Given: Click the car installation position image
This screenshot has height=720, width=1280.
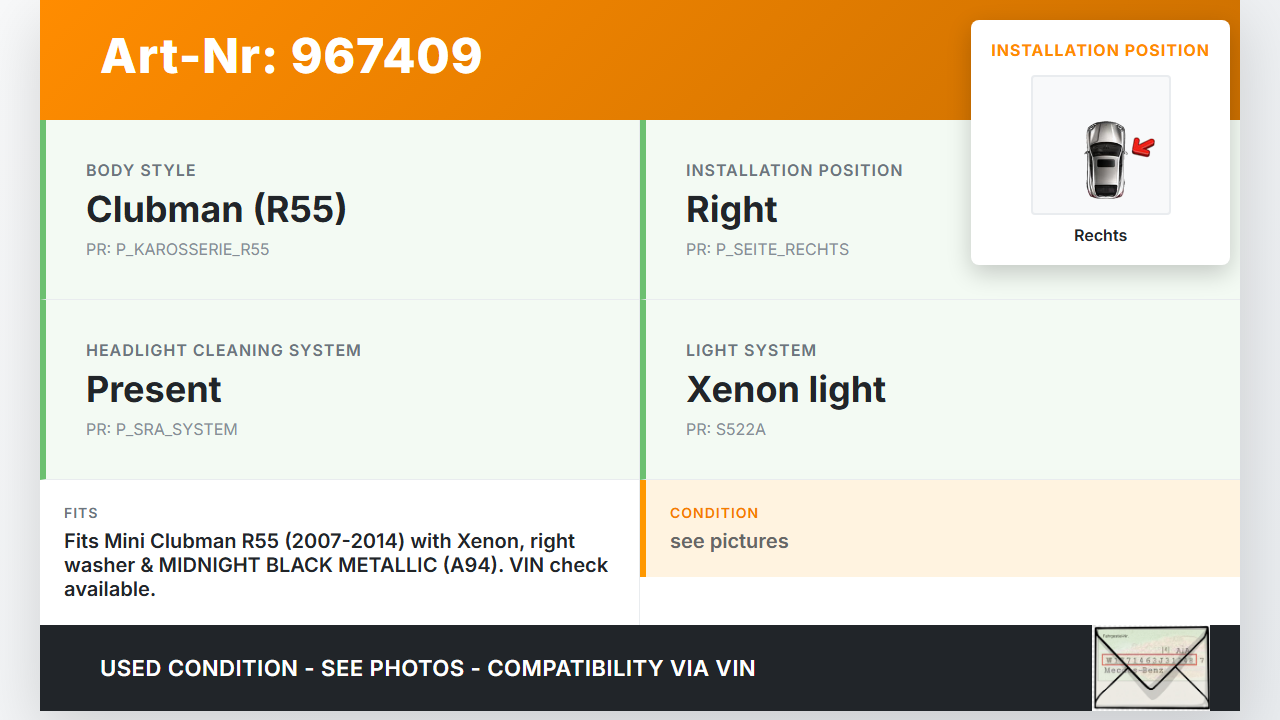Looking at the screenshot, I should tap(1100, 145).
